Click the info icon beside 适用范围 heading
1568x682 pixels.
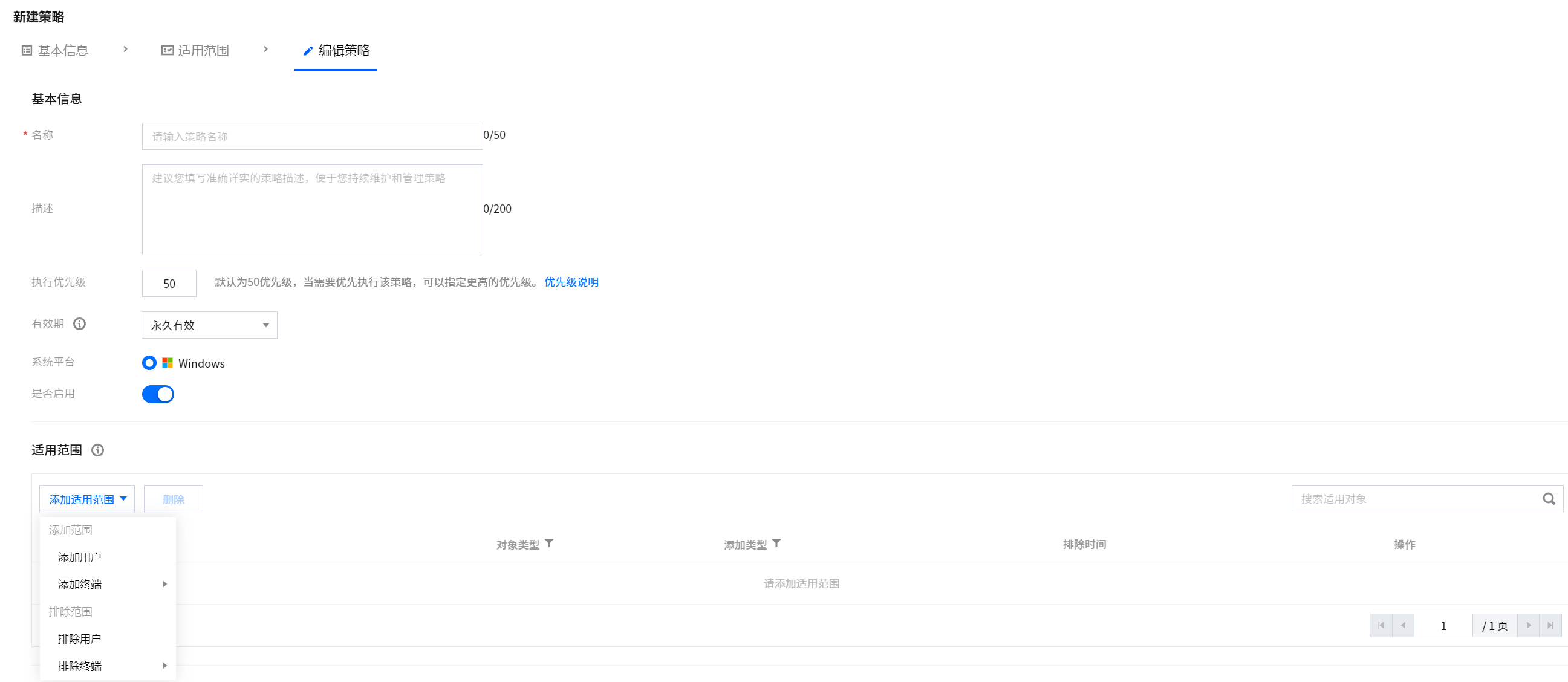(97, 450)
